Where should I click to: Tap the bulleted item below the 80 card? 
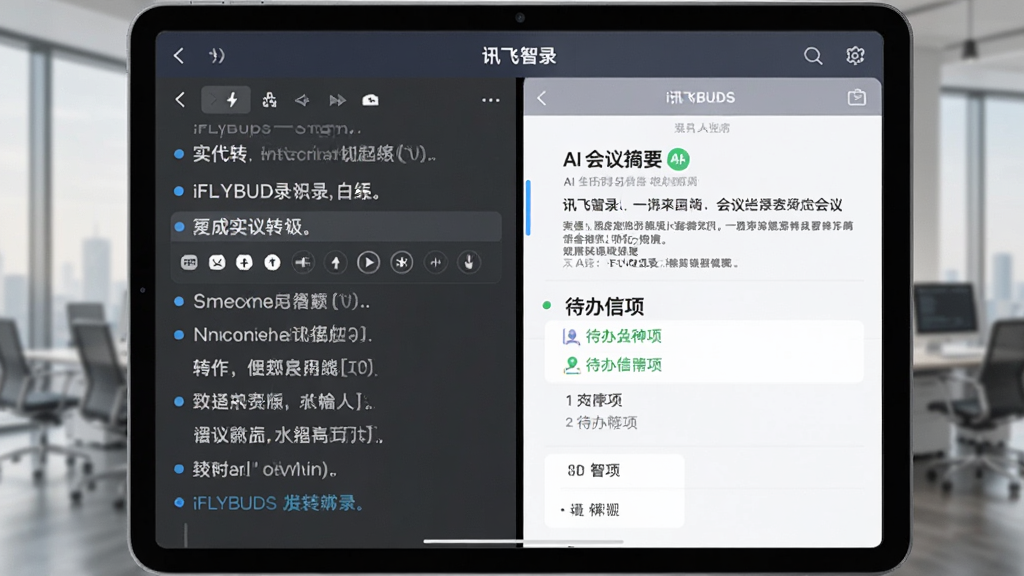[x=590, y=510]
